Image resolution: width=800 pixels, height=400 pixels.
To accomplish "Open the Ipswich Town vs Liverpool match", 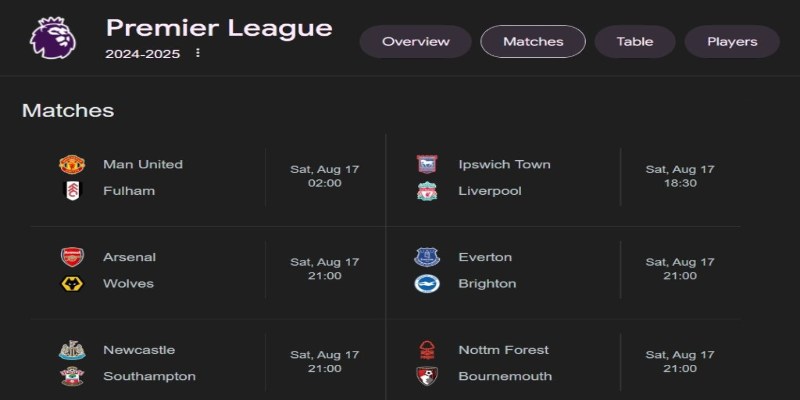I will (x=564, y=178).
